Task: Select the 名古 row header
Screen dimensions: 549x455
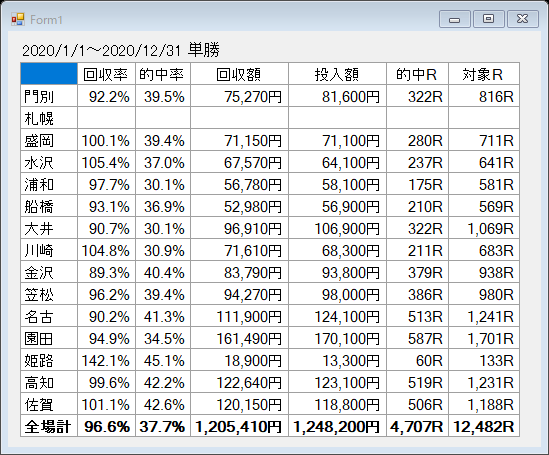Action: tap(49, 316)
